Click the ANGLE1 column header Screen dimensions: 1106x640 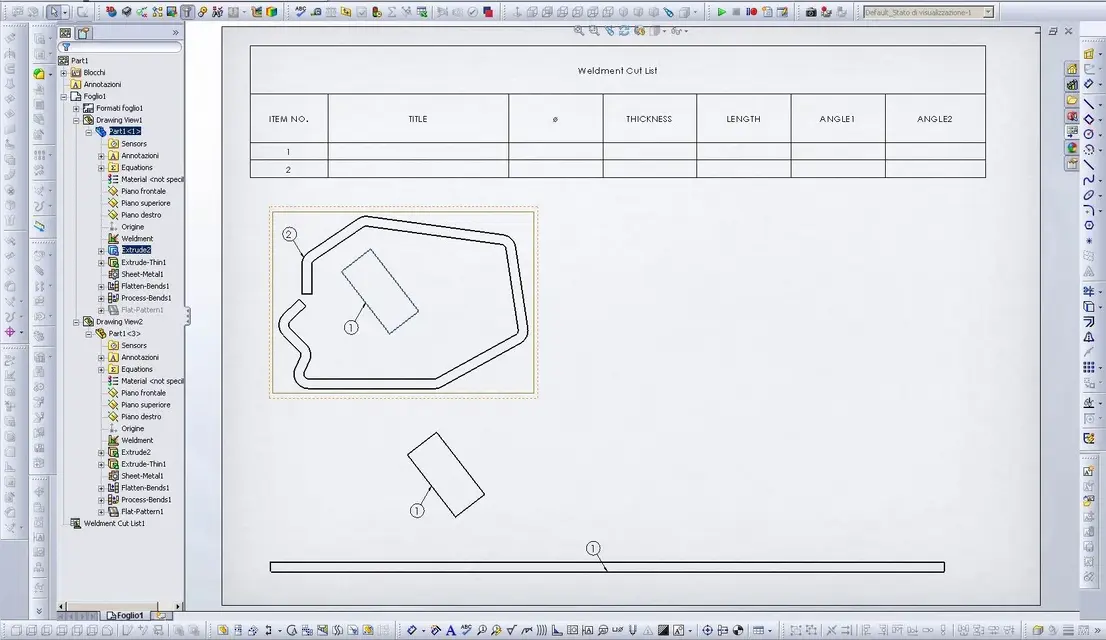837,119
